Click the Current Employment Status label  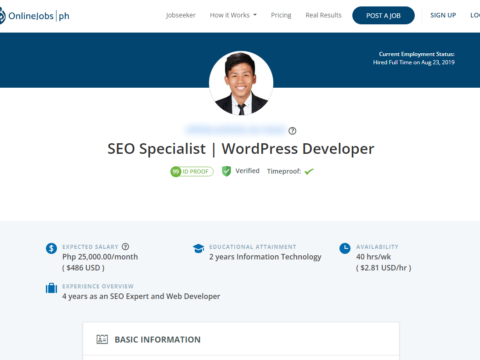[417, 54]
